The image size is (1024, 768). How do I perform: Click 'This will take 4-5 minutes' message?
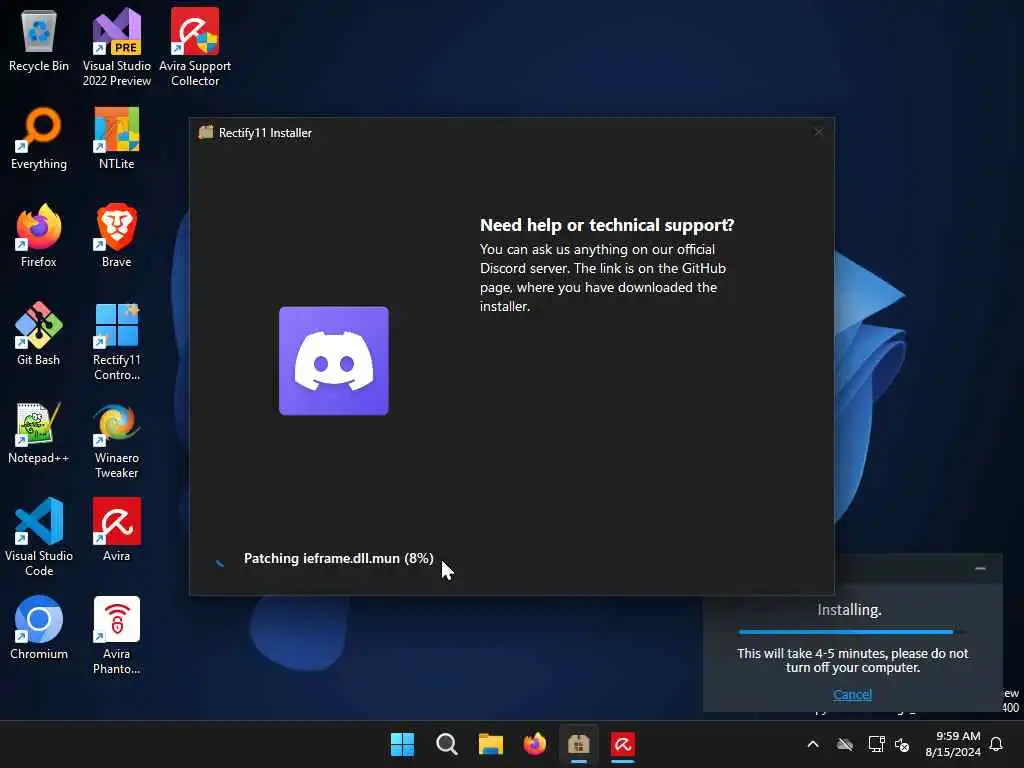[852, 660]
